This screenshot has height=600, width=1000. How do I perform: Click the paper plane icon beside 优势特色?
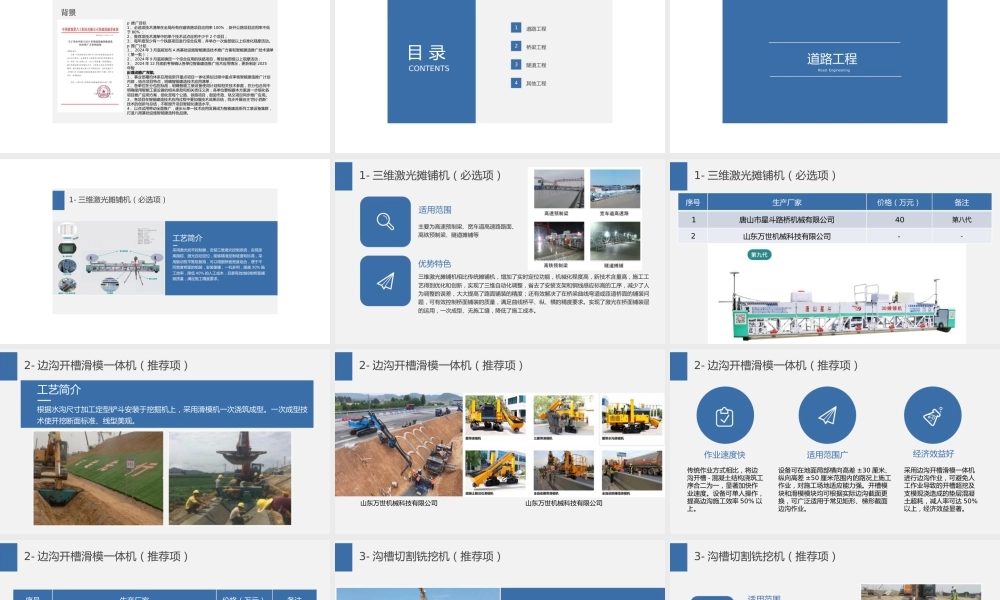385,281
